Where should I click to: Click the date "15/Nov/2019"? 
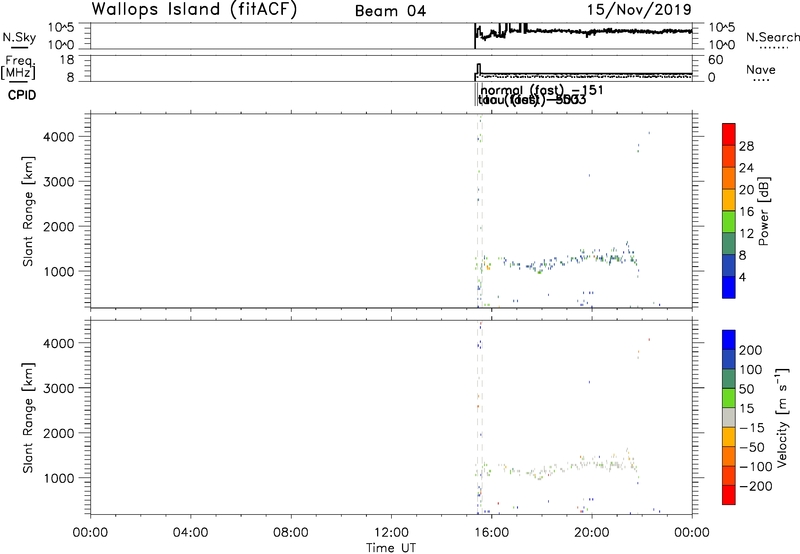[639, 9]
